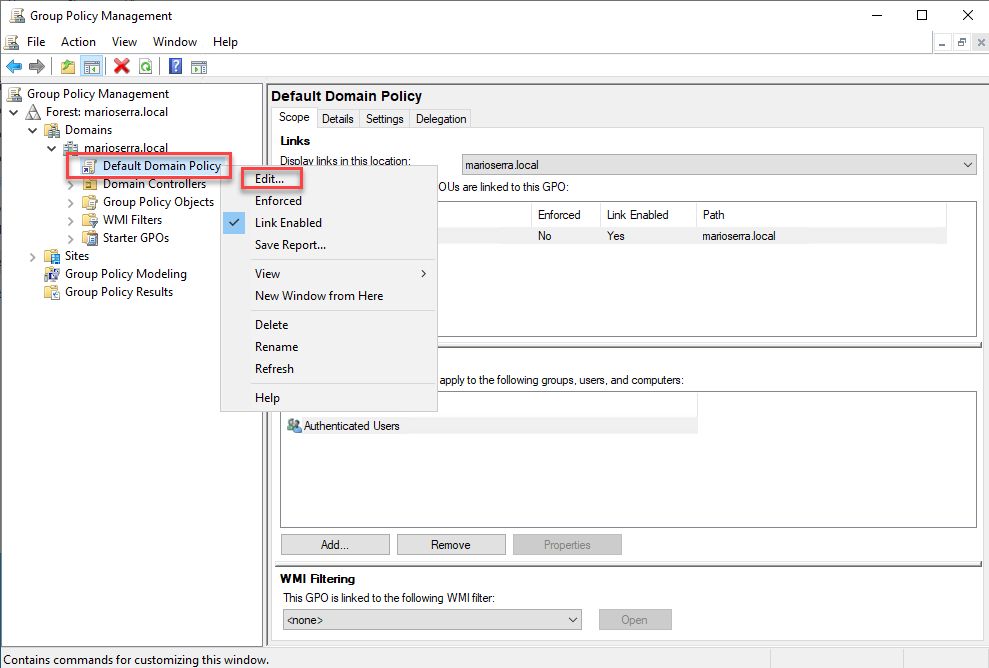Click the Group Policy Management root node icon

(14, 94)
